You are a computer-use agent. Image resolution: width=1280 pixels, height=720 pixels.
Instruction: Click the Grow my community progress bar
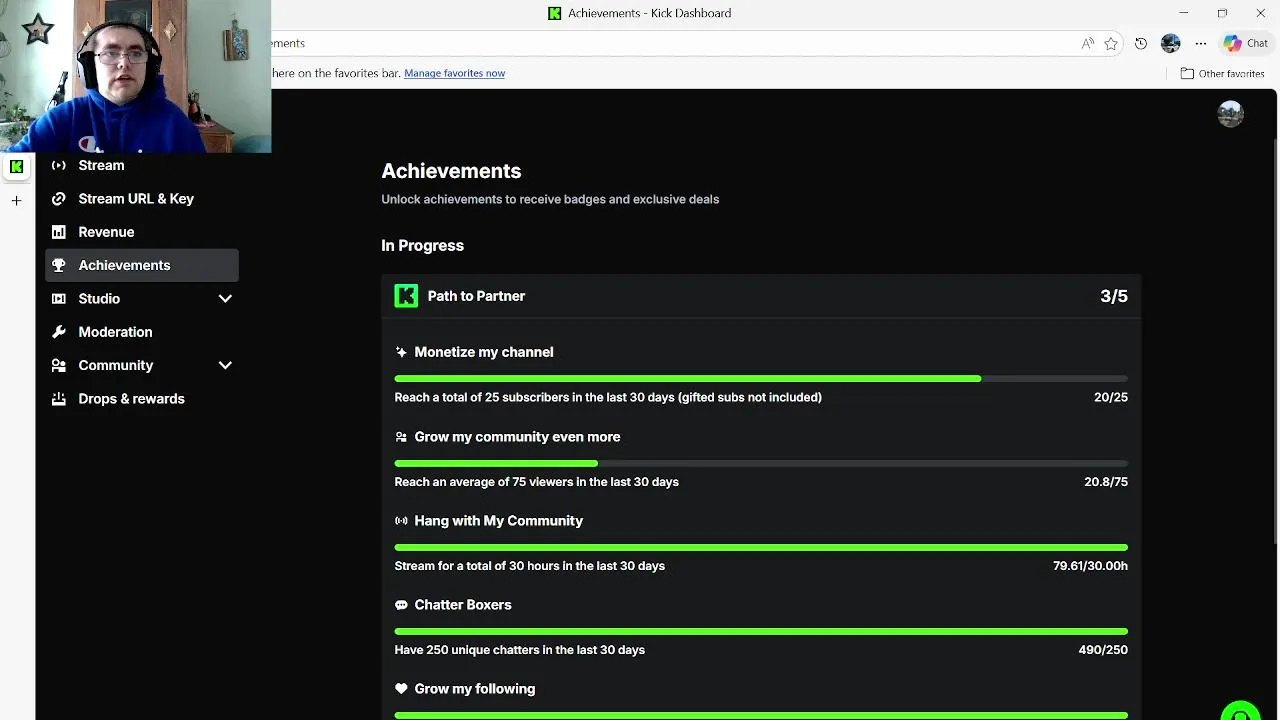tap(761, 463)
